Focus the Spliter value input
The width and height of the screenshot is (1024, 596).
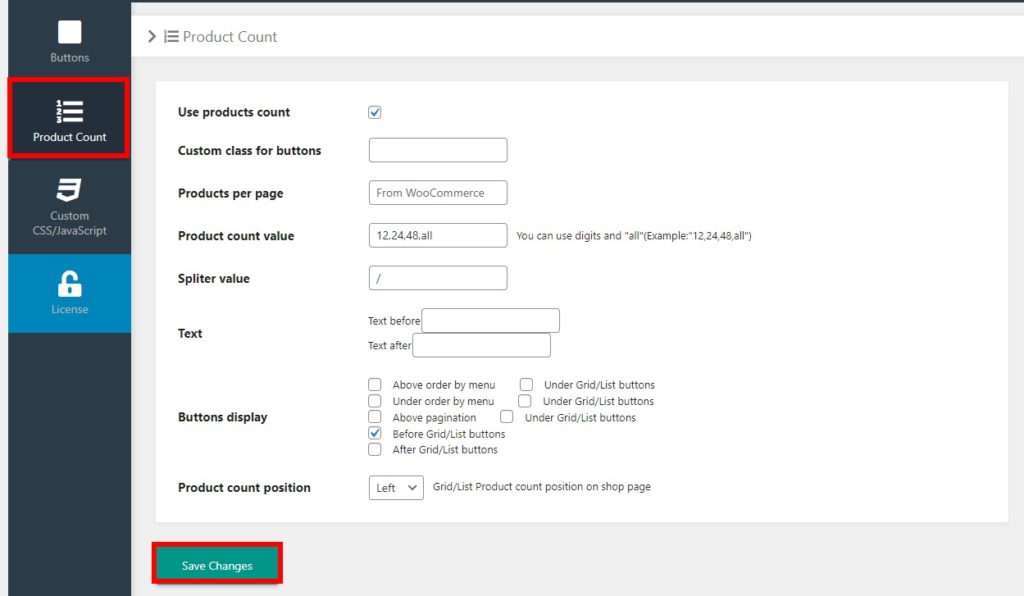tap(438, 278)
